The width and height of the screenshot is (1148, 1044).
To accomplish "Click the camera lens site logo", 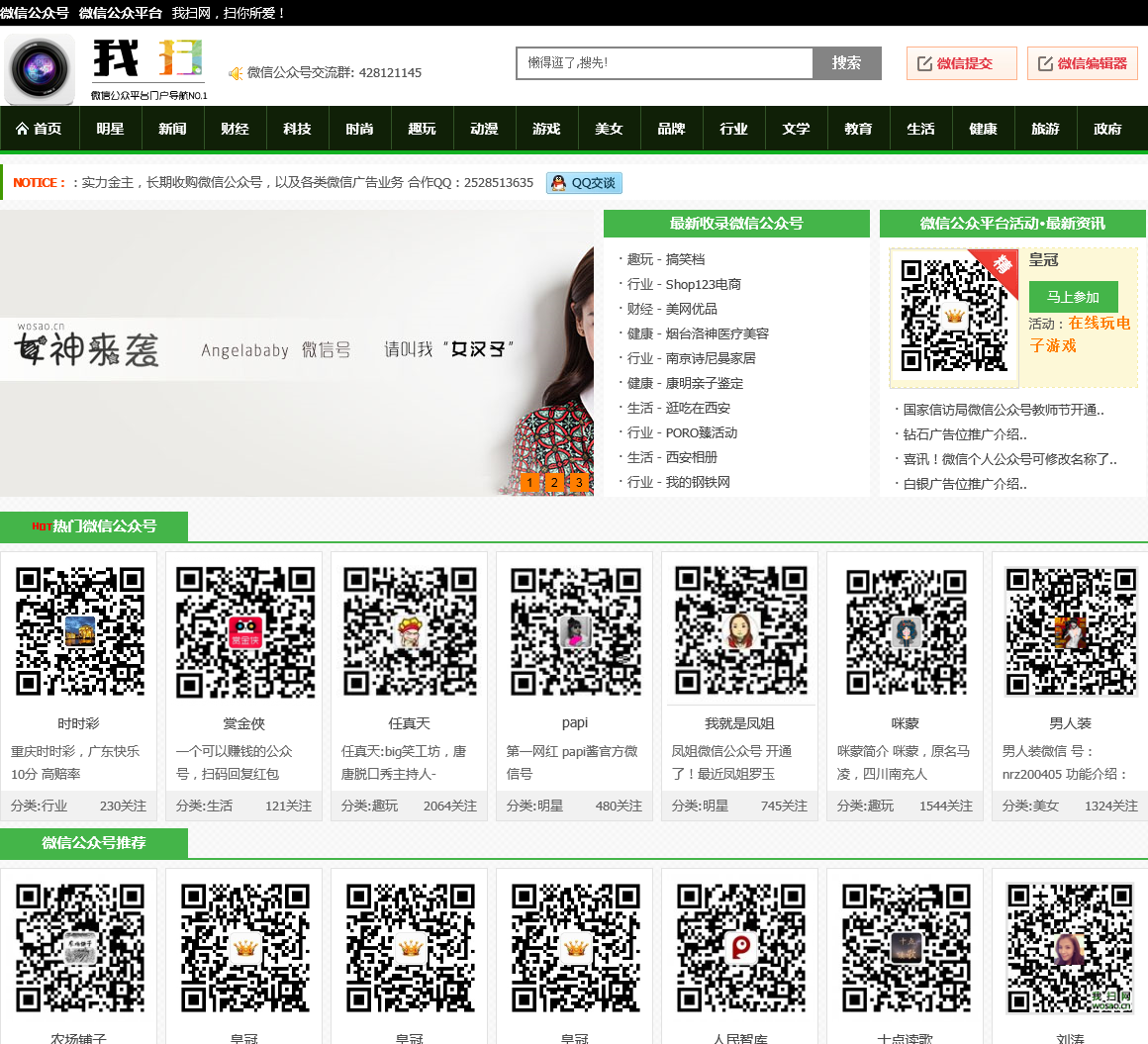I will click(39, 69).
